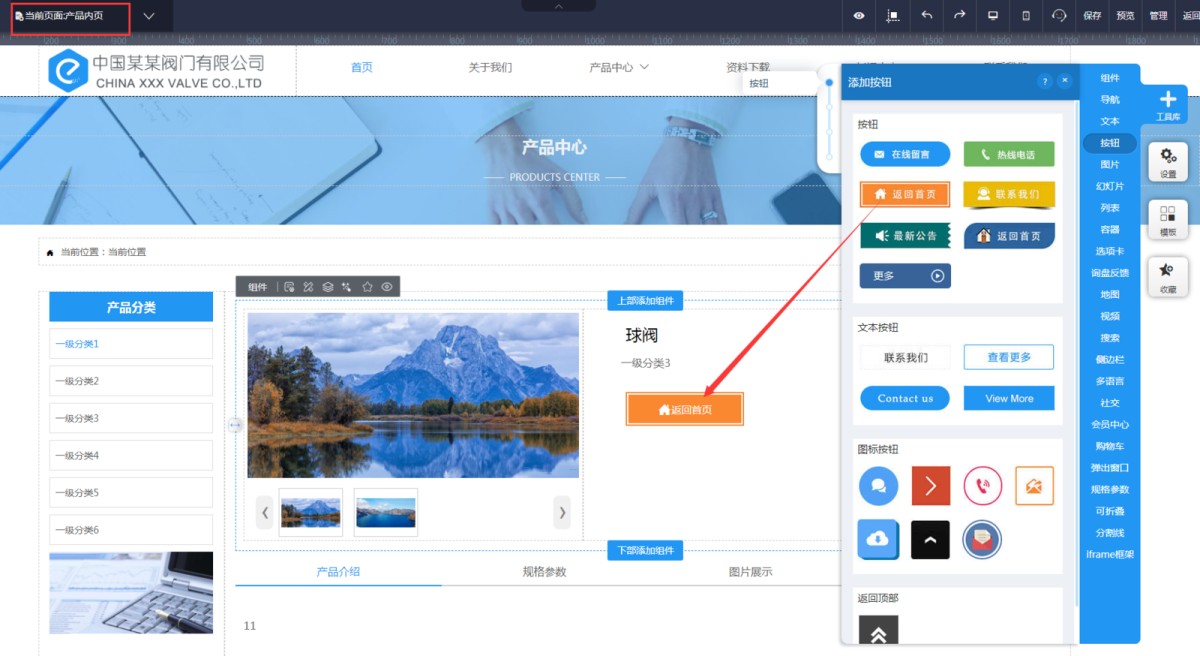Image resolution: width=1200 pixels, height=656 pixels.
Task: Open customer service with the headset icon
Action: pos(1060,15)
